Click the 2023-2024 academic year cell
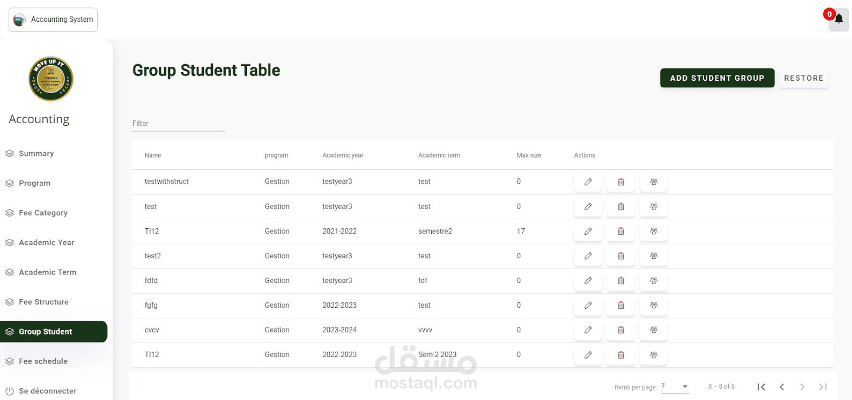 (x=340, y=330)
